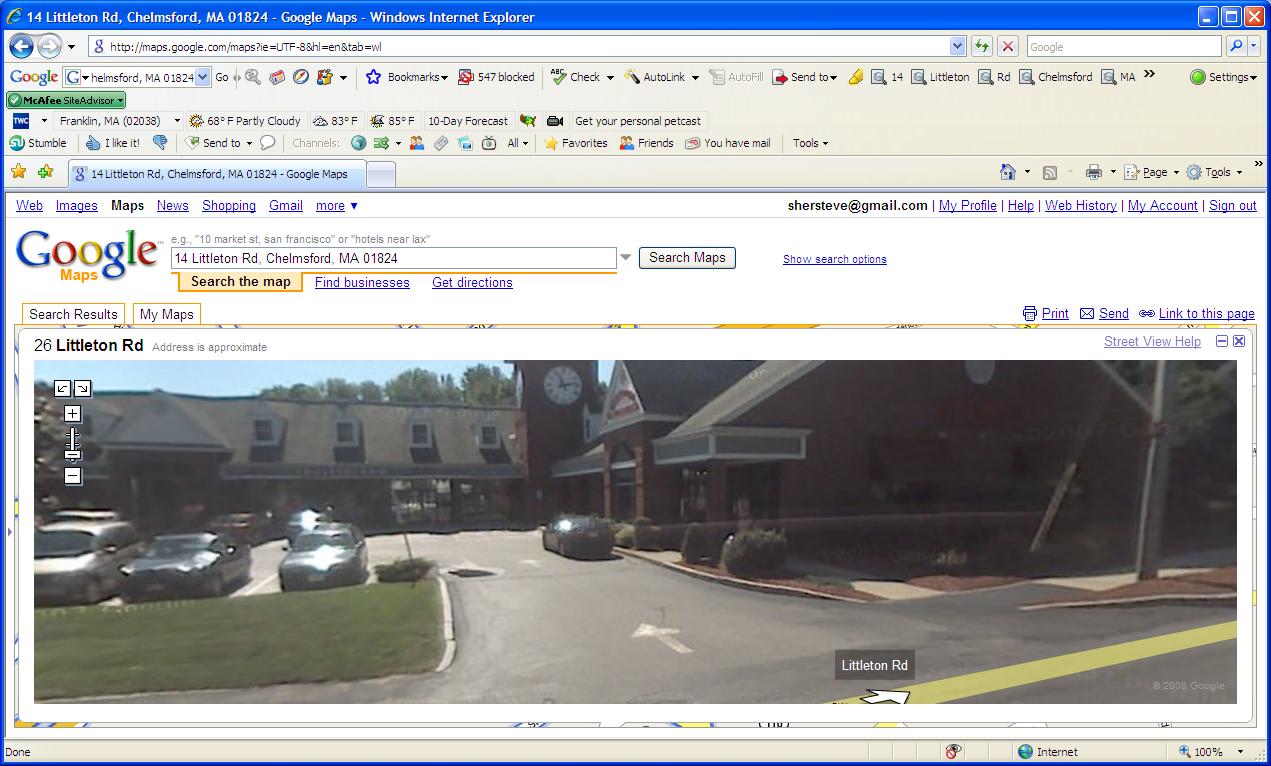Switch to the Search Results tab
Image resolution: width=1271 pixels, height=766 pixels.
point(73,314)
